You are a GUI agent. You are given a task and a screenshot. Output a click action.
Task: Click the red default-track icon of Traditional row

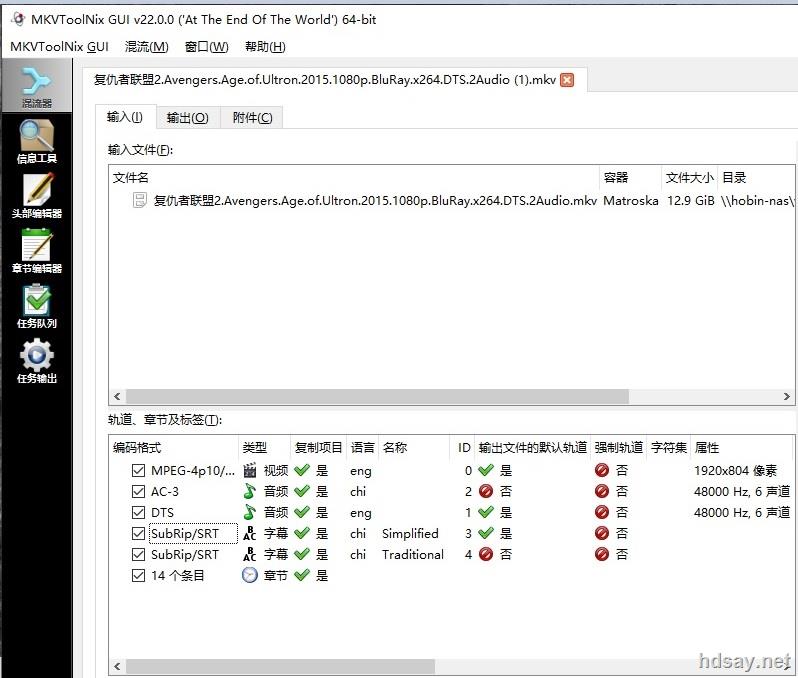point(486,554)
